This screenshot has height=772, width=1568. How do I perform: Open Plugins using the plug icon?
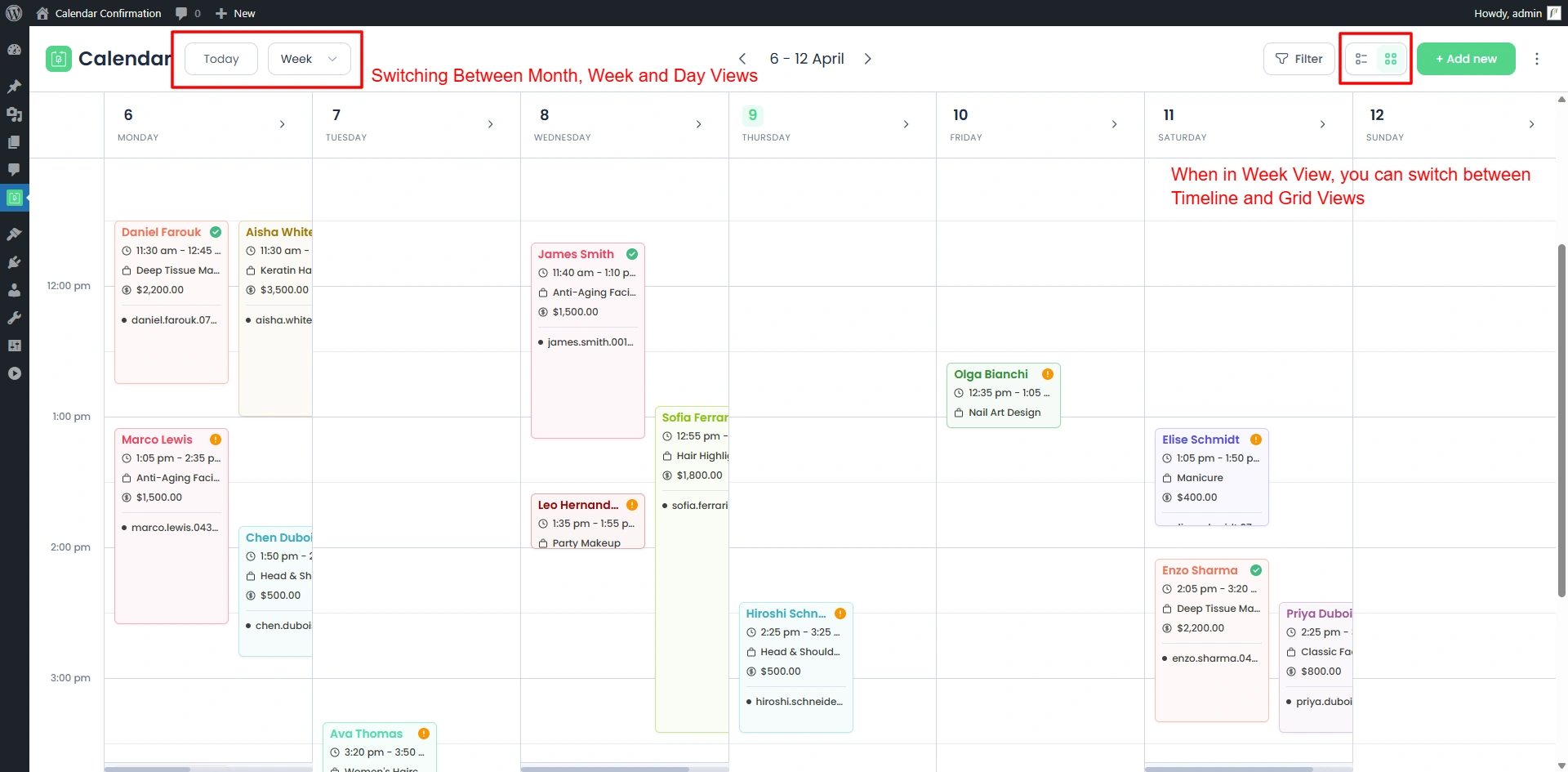15,262
